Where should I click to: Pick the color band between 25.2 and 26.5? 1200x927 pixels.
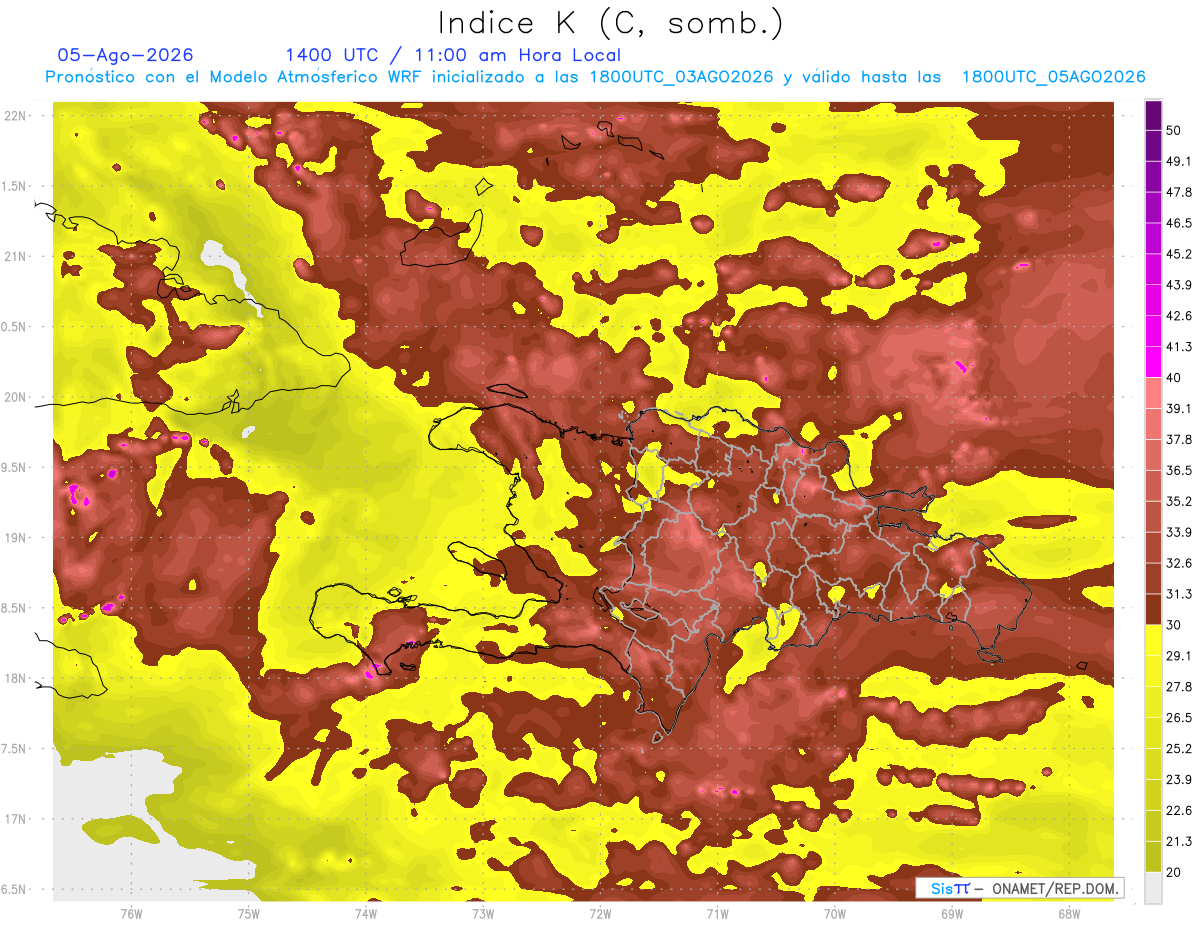pyautogui.click(x=1154, y=733)
